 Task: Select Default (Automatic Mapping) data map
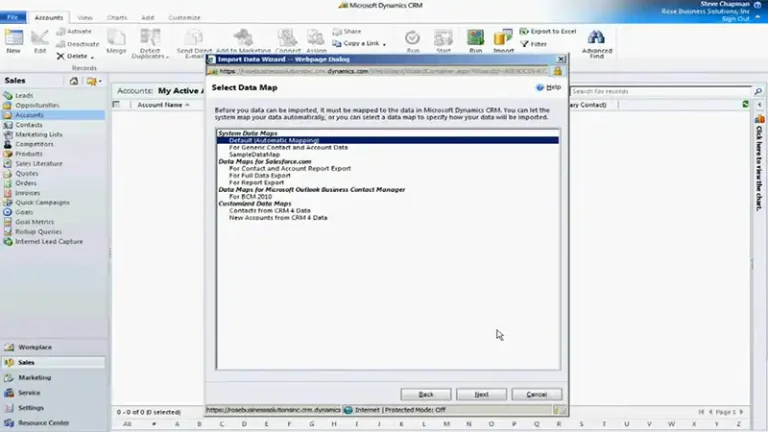click(x=387, y=141)
